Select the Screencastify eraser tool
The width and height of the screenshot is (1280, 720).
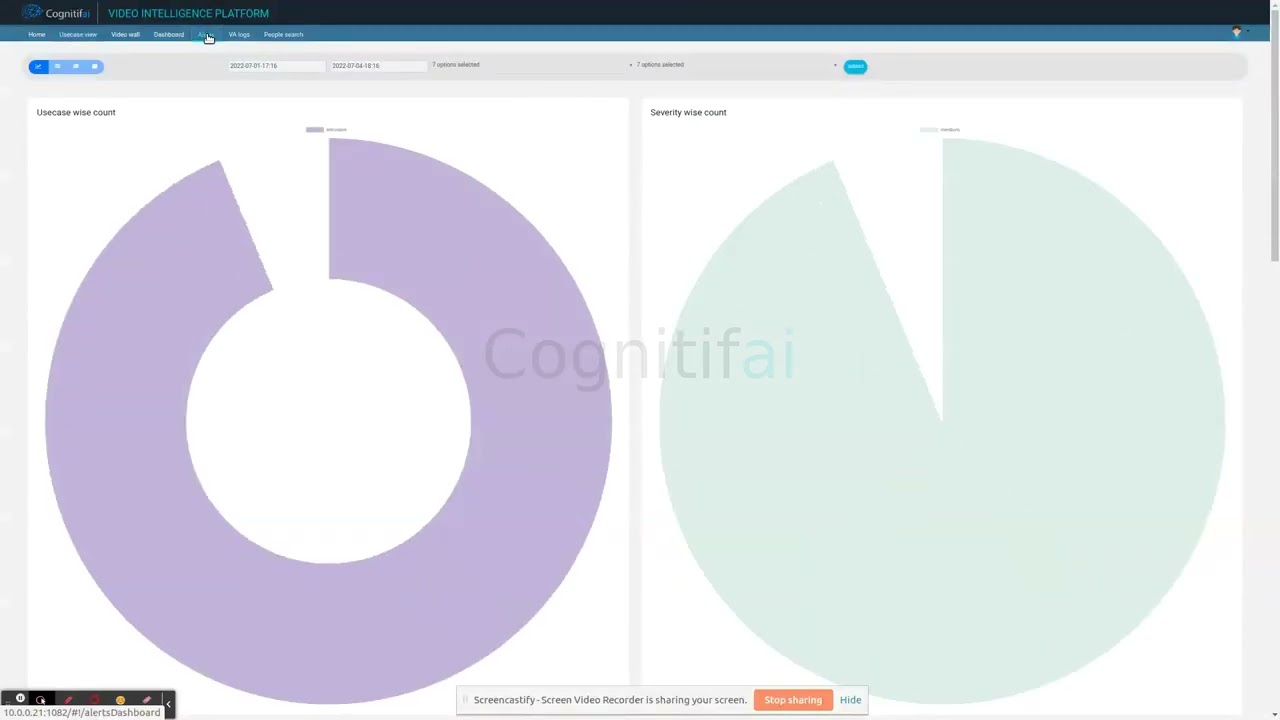pyautogui.click(x=146, y=699)
